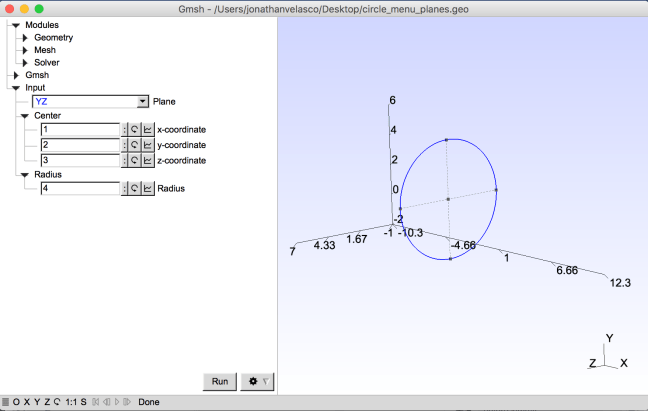Click the play animation control
The width and height of the screenshot is (648, 411).
tap(117, 402)
